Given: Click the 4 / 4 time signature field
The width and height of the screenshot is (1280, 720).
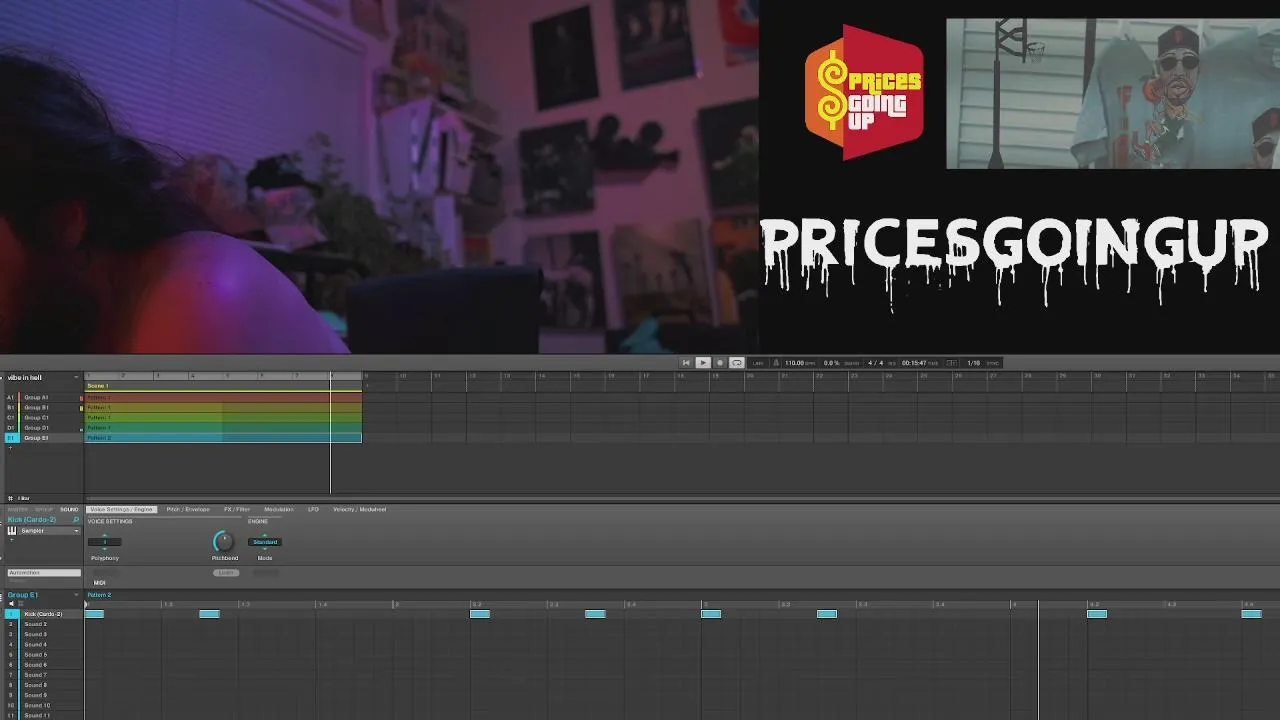Looking at the screenshot, I should (x=876, y=363).
